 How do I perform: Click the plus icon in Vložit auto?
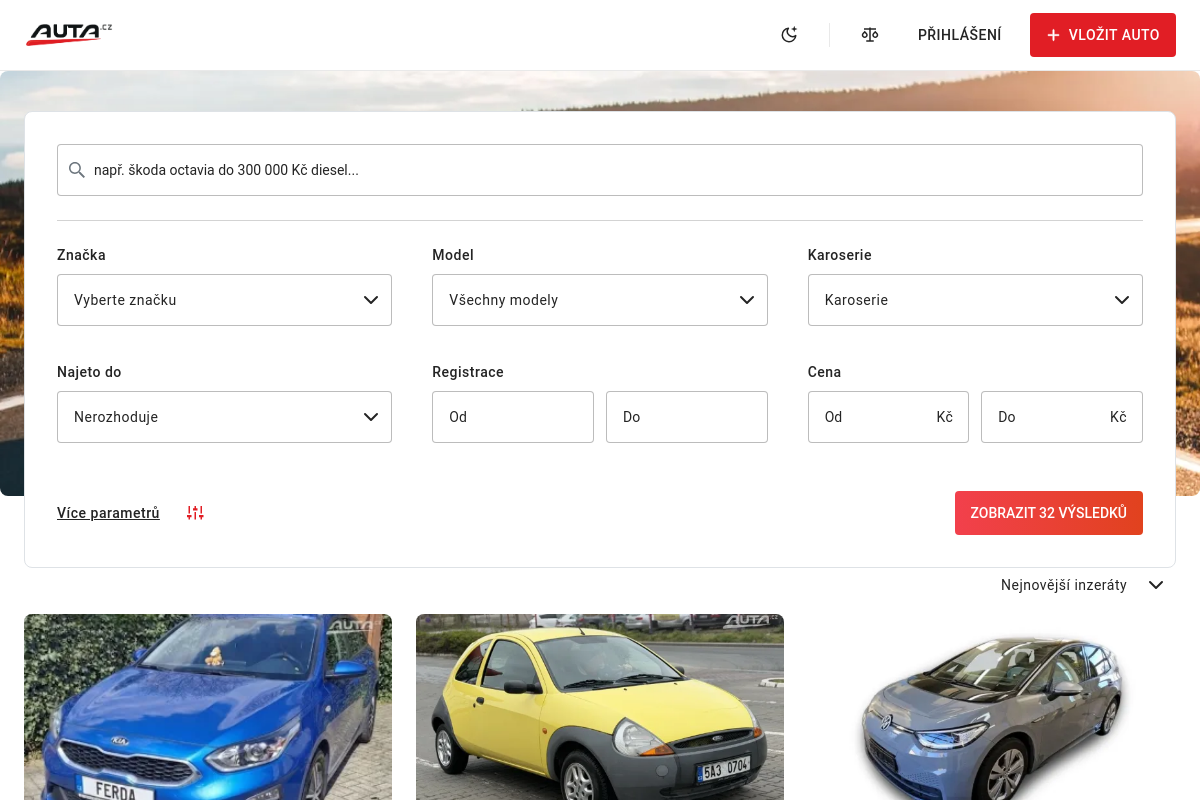point(1053,35)
